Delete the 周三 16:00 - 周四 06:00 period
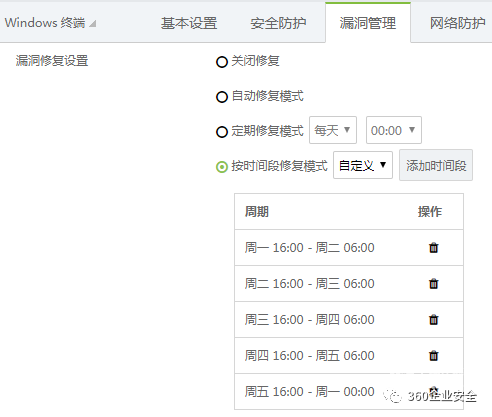492x417 pixels. (x=433, y=320)
